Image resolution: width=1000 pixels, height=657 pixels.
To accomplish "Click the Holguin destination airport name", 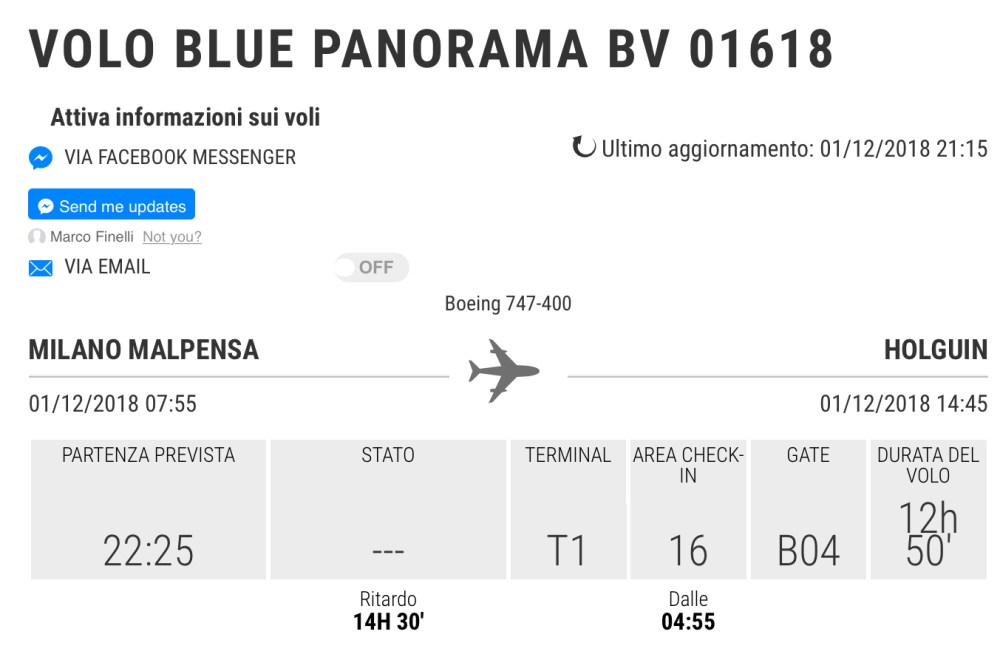I will pos(935,350).
